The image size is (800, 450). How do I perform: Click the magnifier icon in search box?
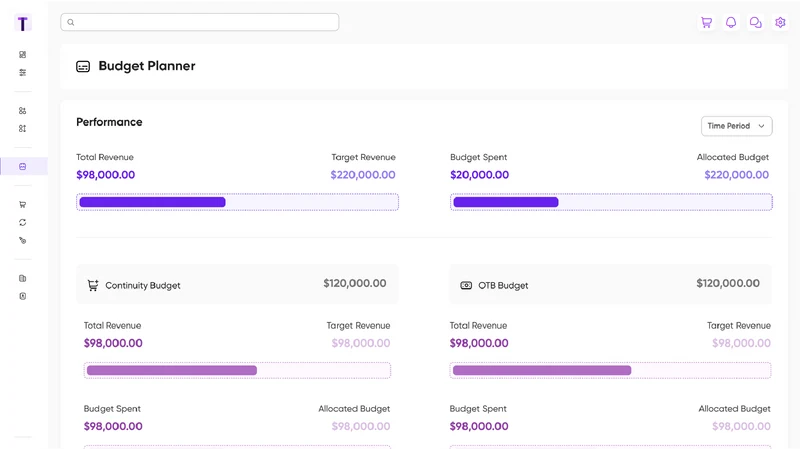[71, 22]
